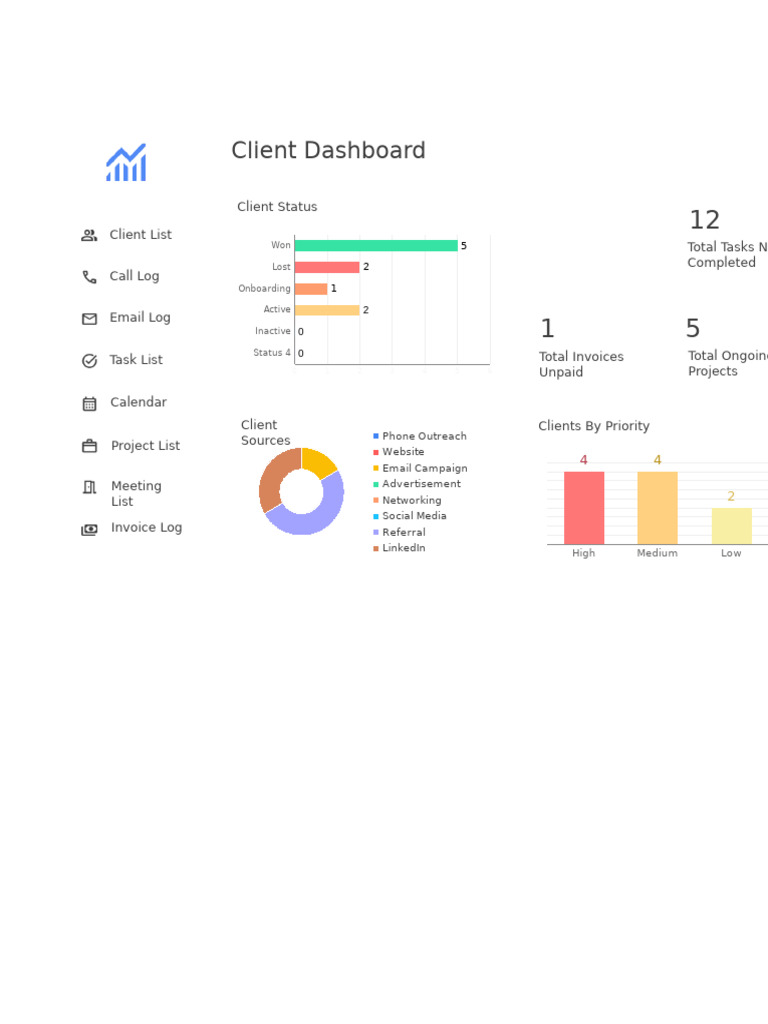
Task: Open the Email Log menu item
Action: coord(140,317)
